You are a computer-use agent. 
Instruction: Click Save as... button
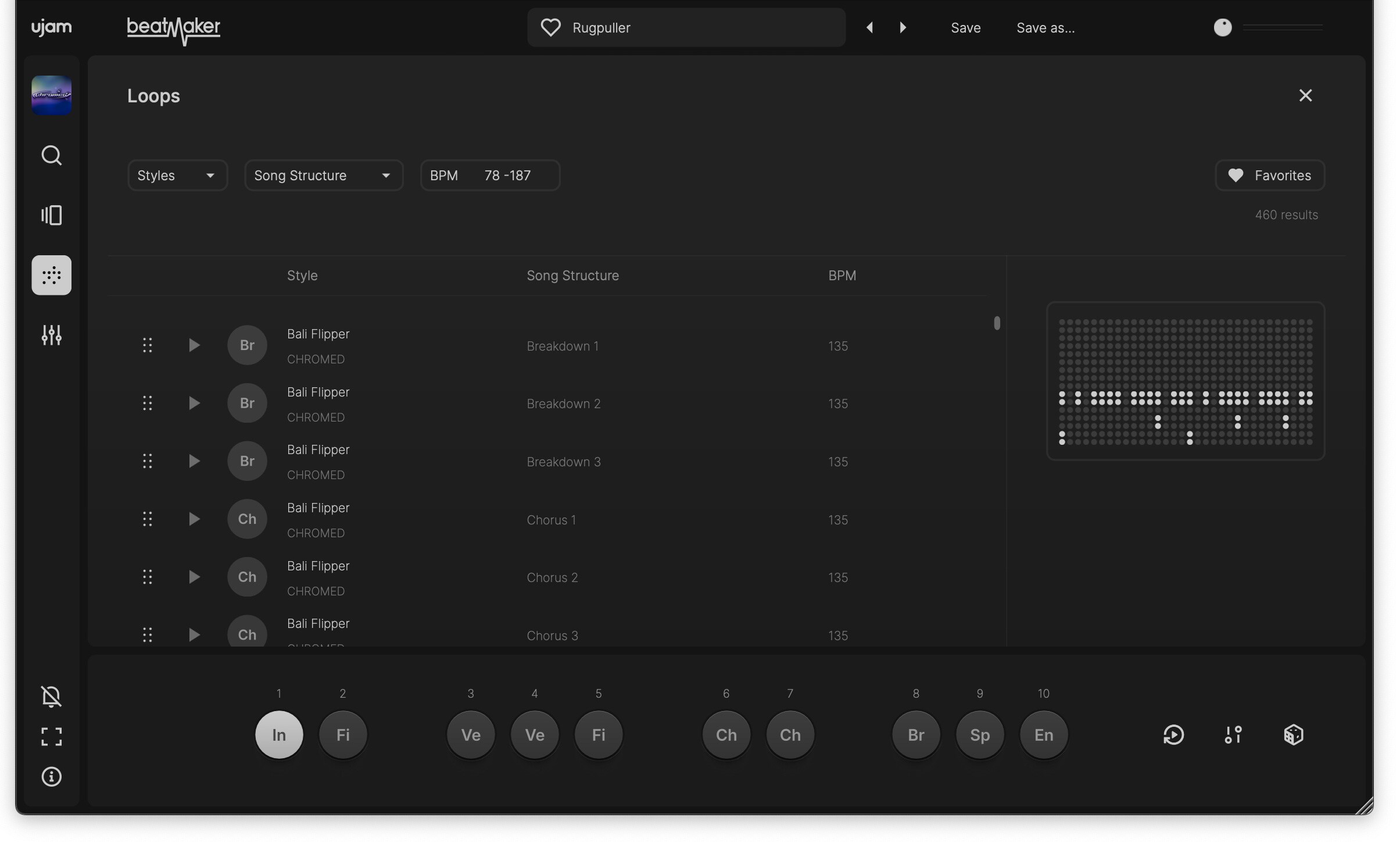click(1045, 28)
